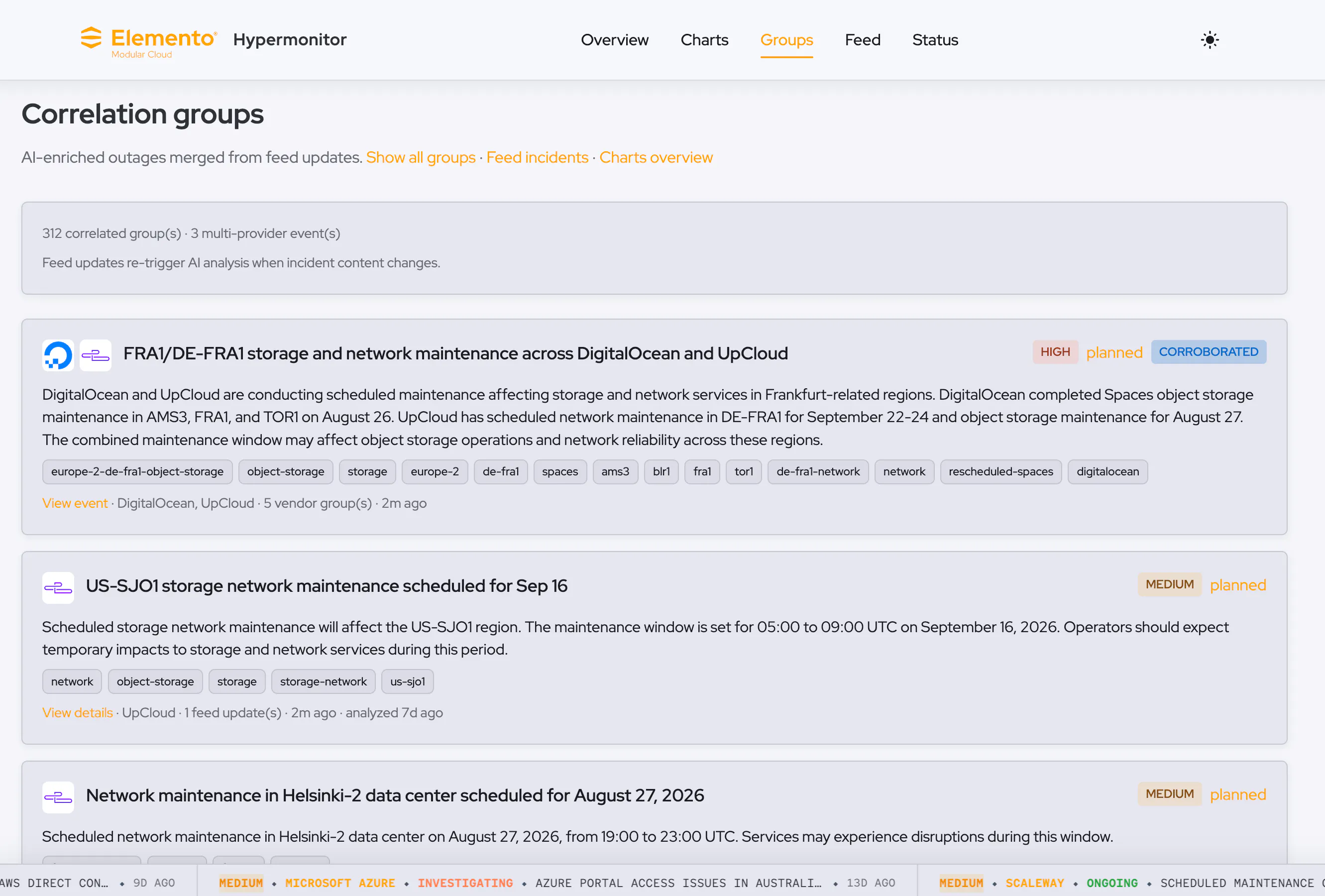
Task: Click the storage tag in US-SJO1 card
Action: (x=236, y=681)
